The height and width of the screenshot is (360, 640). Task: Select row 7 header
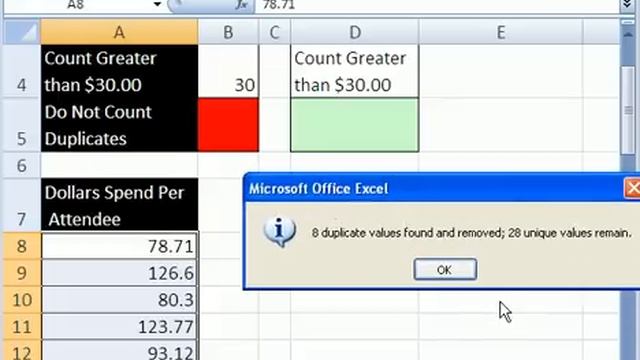click(22, 205)
